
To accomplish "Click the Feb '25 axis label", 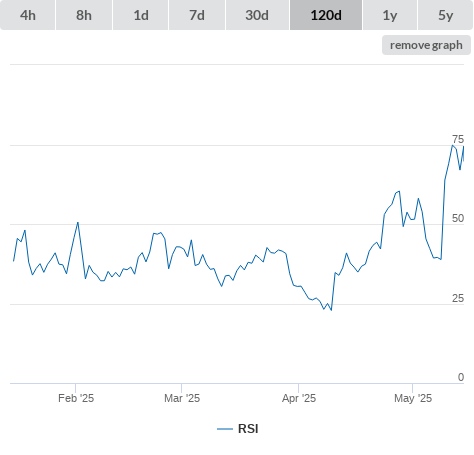I will [76, 398].
